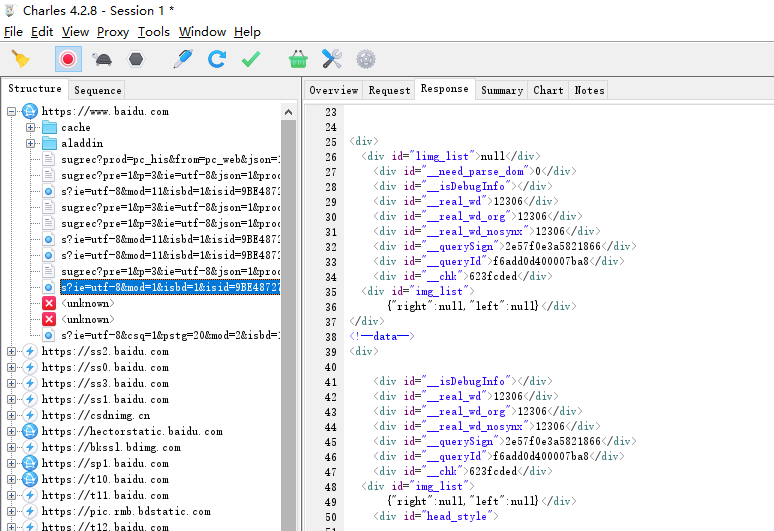Collapse the https://www.baidu.com node
The image size is (774, 531).
pyautogui.click(x=11, y=112)
